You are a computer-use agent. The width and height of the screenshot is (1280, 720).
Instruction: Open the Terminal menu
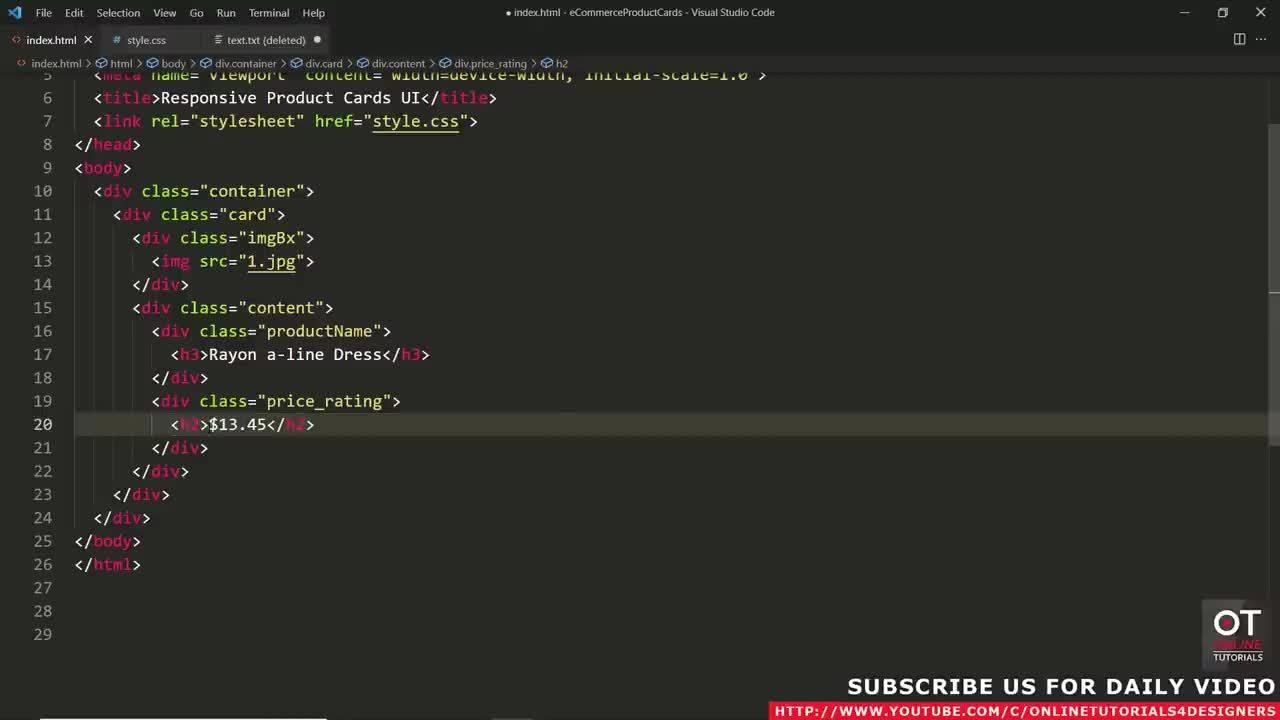(x=268, y=13)
